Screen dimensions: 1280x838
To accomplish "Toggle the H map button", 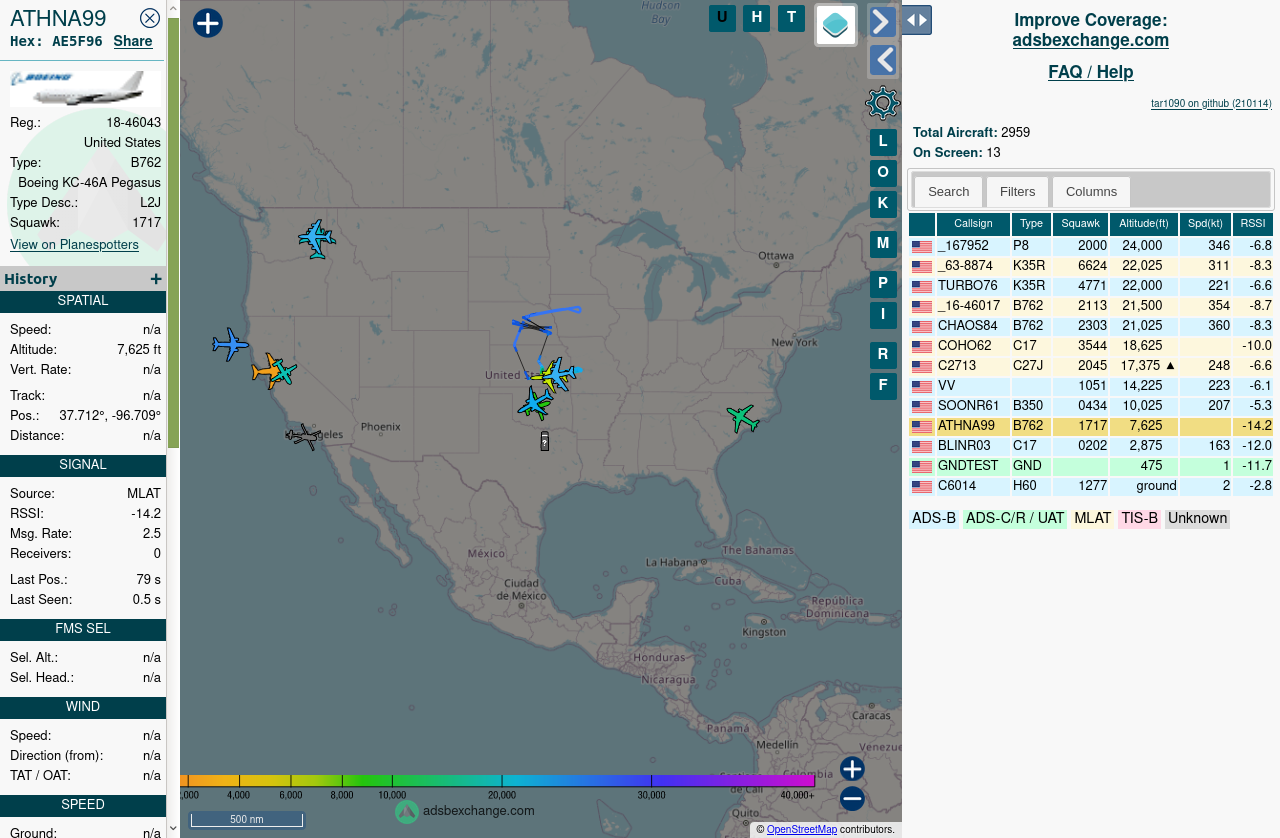I will (756, 18).
